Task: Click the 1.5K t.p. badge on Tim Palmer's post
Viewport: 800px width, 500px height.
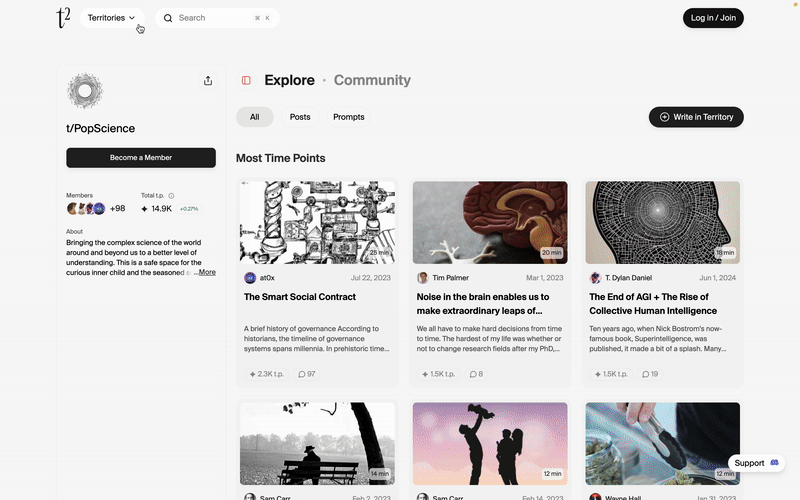Action: coord(439,374)
